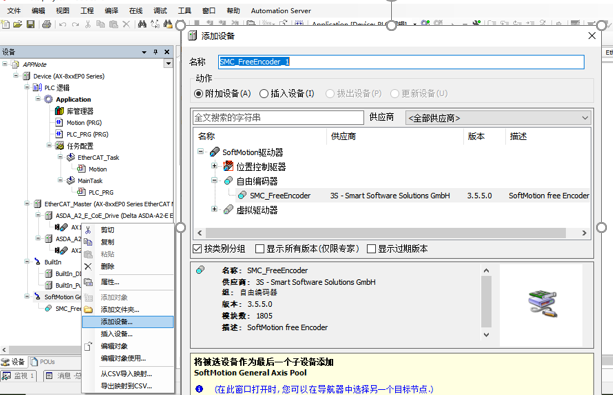Screen dimensions: 613x395
Task: Pin the 设备 panel with pushpin icon
Action: pyautogui.click(x=155, y=52)
